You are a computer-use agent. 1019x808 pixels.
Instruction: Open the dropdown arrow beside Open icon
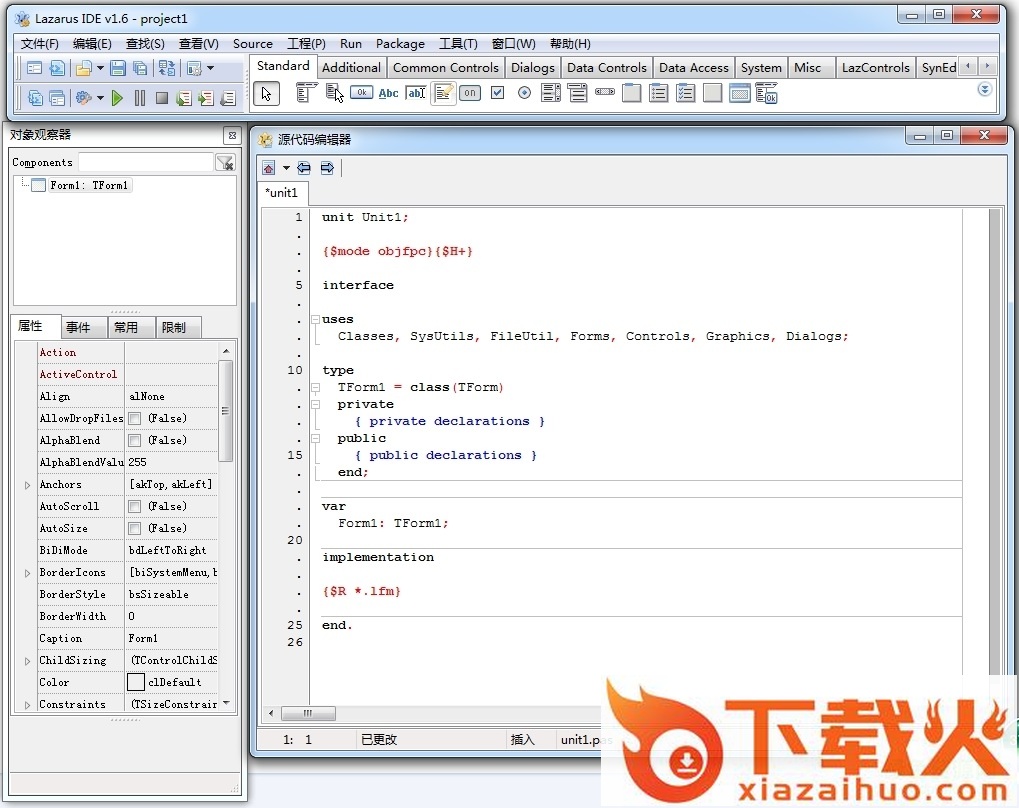100,69
